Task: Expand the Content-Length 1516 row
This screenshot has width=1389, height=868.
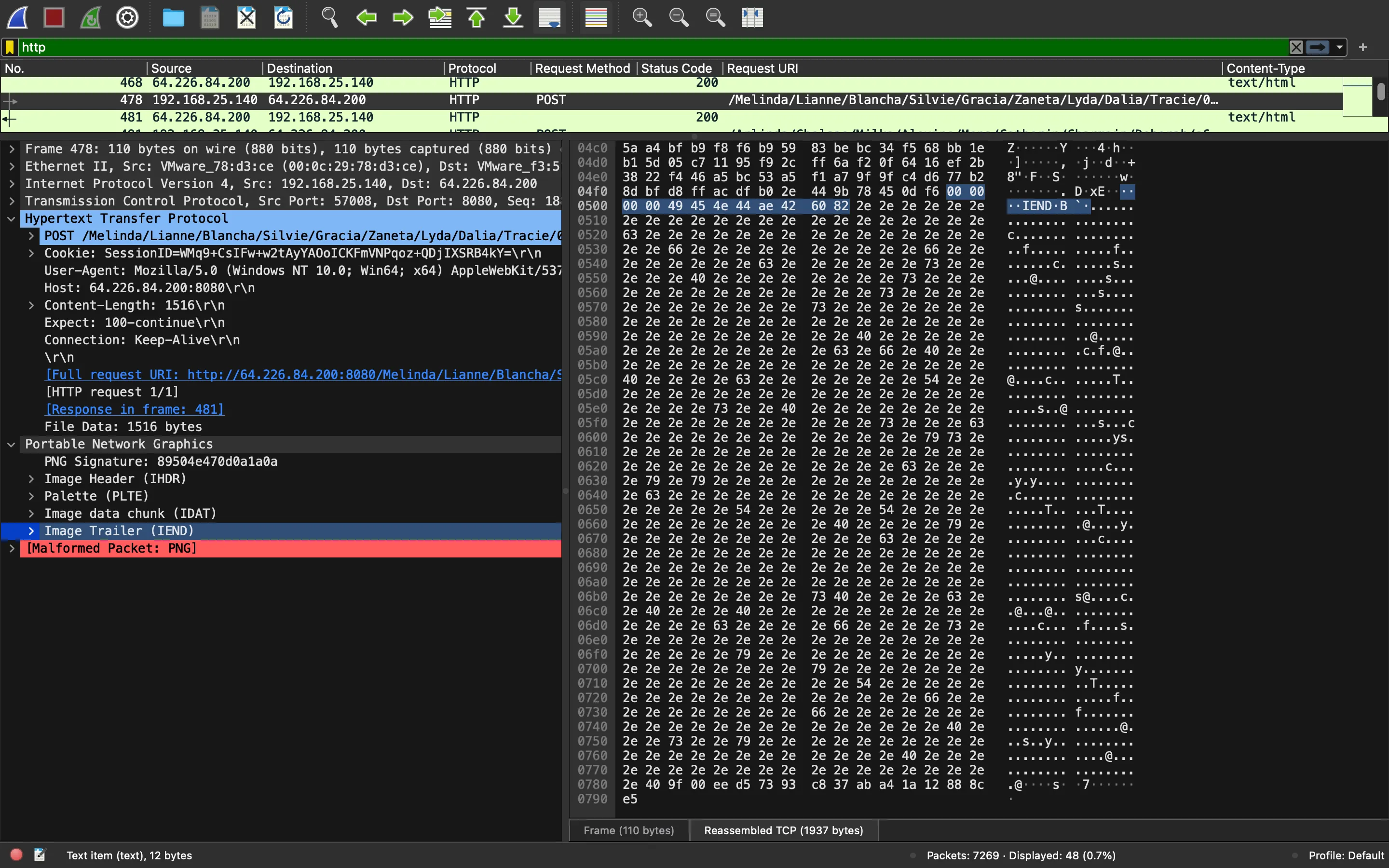Action: coord(31,305)
